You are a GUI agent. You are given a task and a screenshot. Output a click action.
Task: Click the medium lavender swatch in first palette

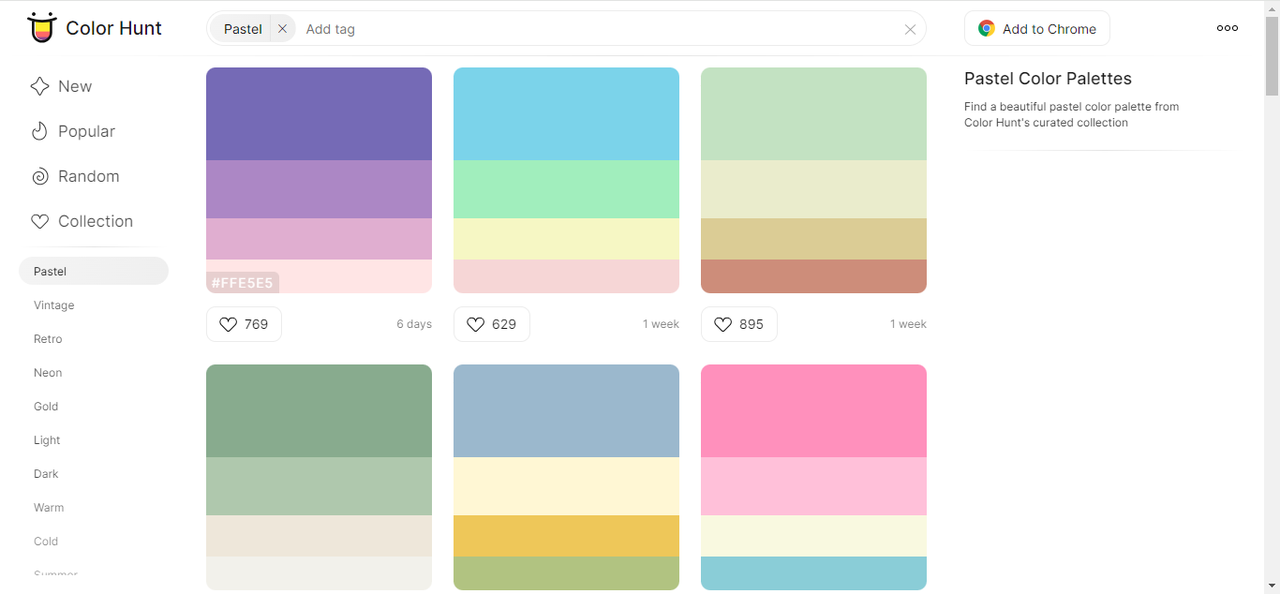pyautogui.click(x=319, y=189)
